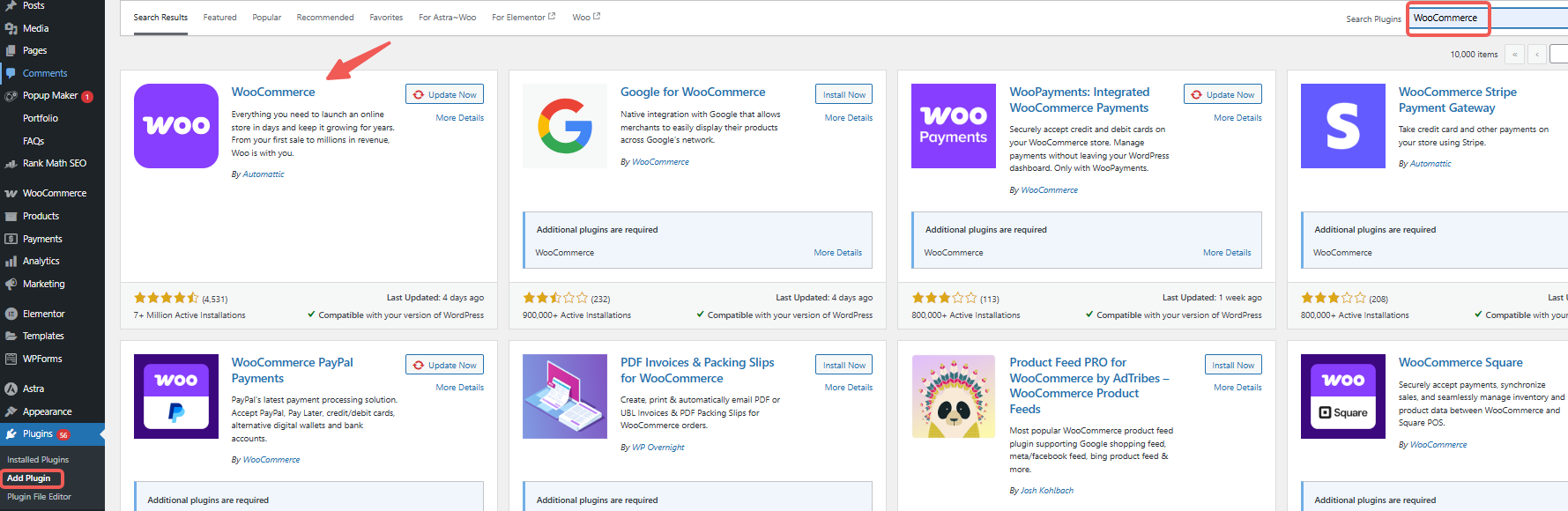This screenshot has width=1568, height=511.
Task: Install the Google for WooCommerce plugin
Action: click(843, 94)
